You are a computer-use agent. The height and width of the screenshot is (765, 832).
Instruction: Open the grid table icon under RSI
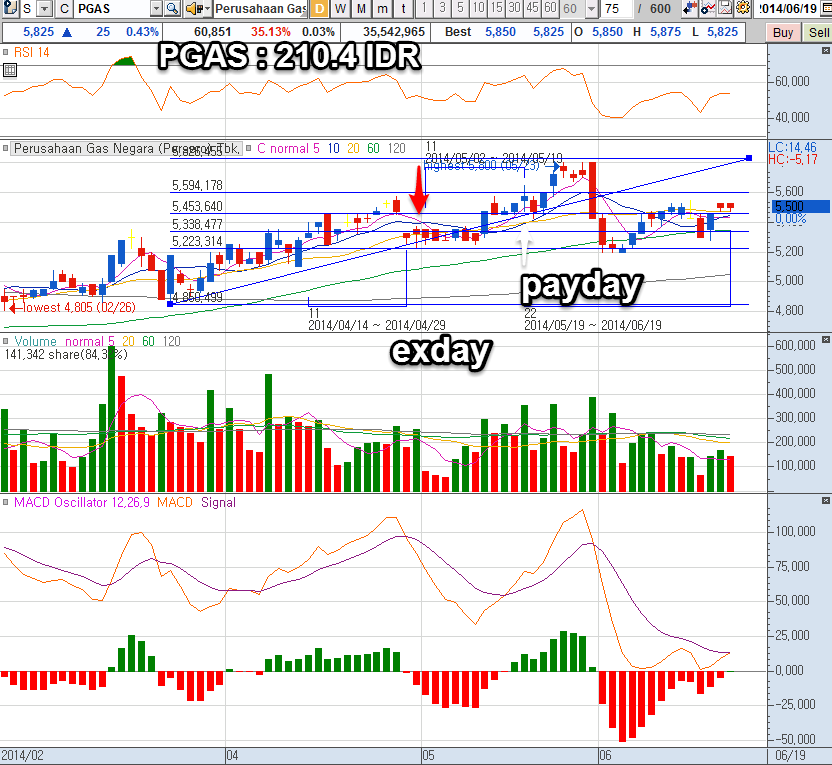[x=10, y=70]
